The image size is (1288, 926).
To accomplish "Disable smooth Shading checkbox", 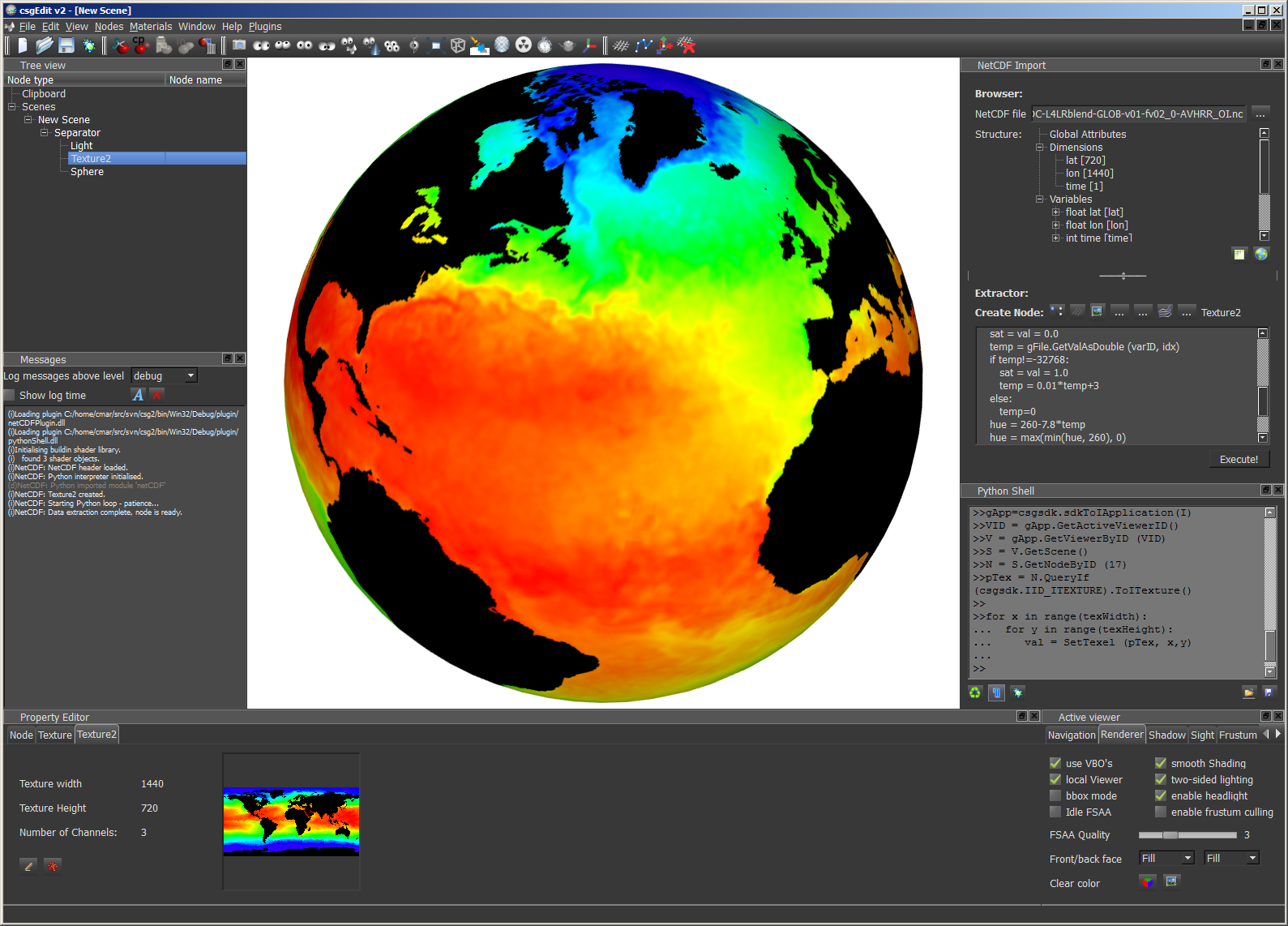I will pyautogui.click(x=1161, y=763).
